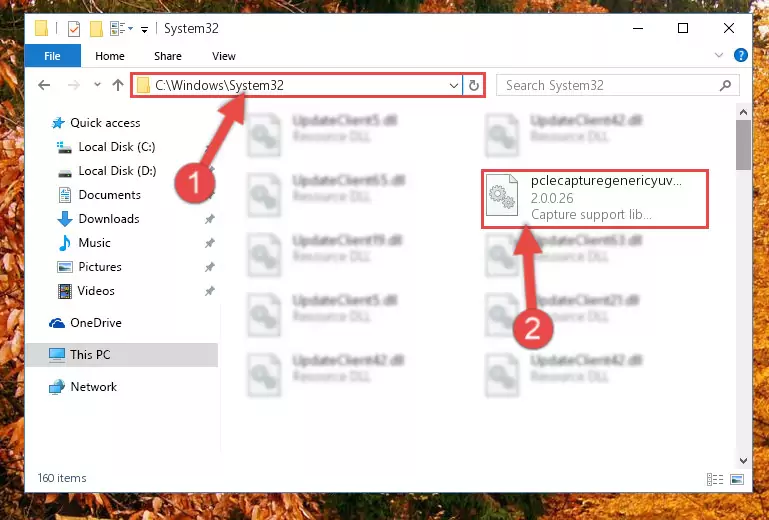
Task: Click the Back navigation arrow
Action: pyautogui.click(x=44, y=85)
